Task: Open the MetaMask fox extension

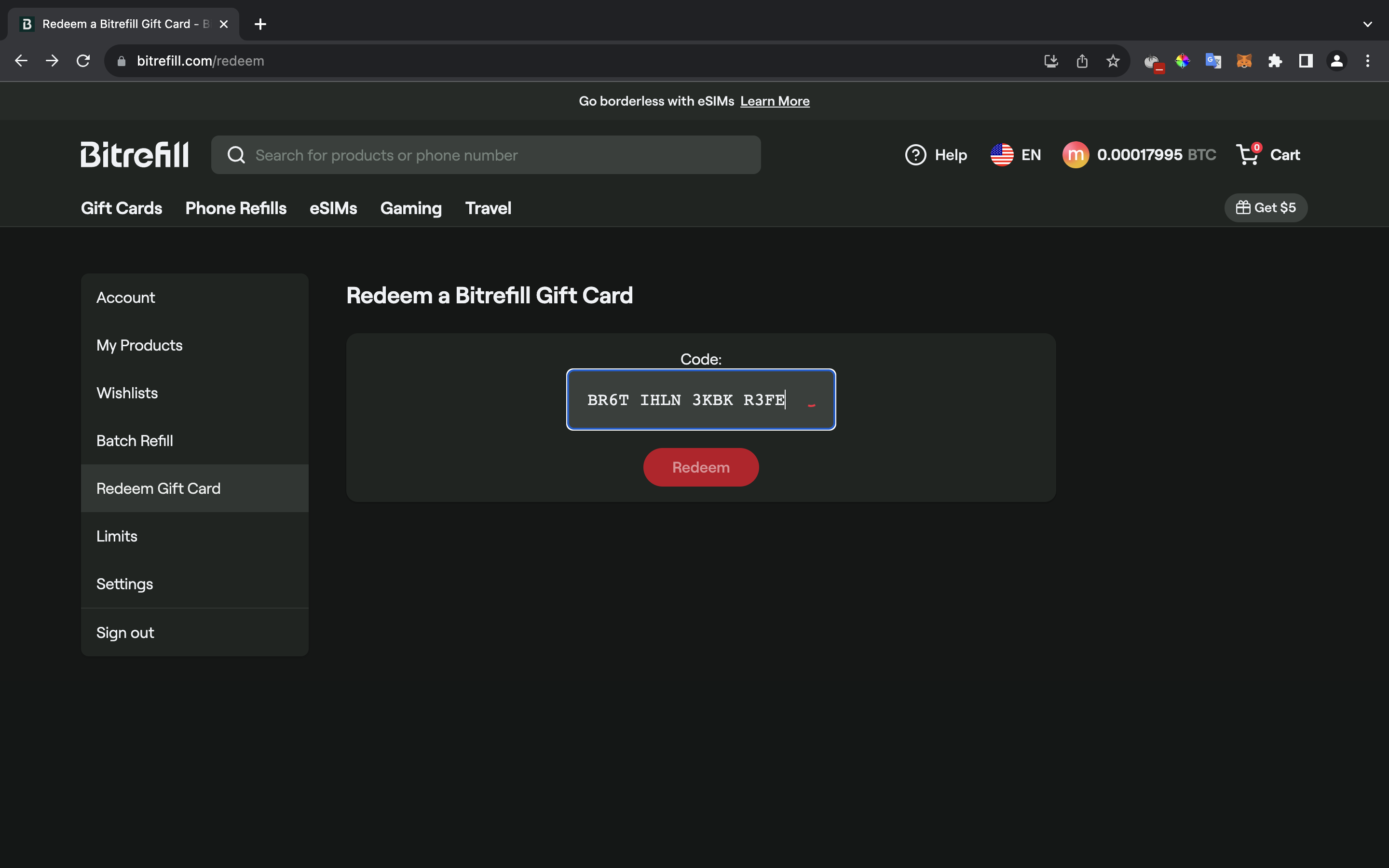Action: point(1244,61)
